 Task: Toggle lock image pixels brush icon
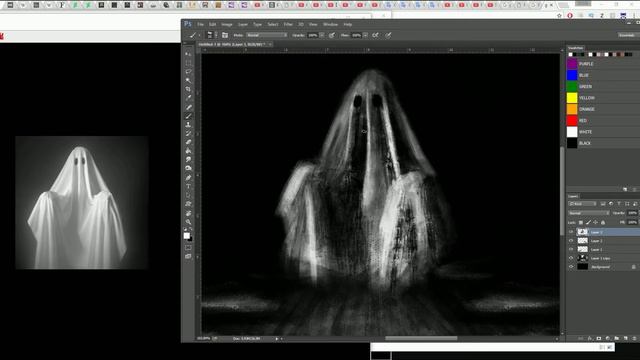(588, 222)
